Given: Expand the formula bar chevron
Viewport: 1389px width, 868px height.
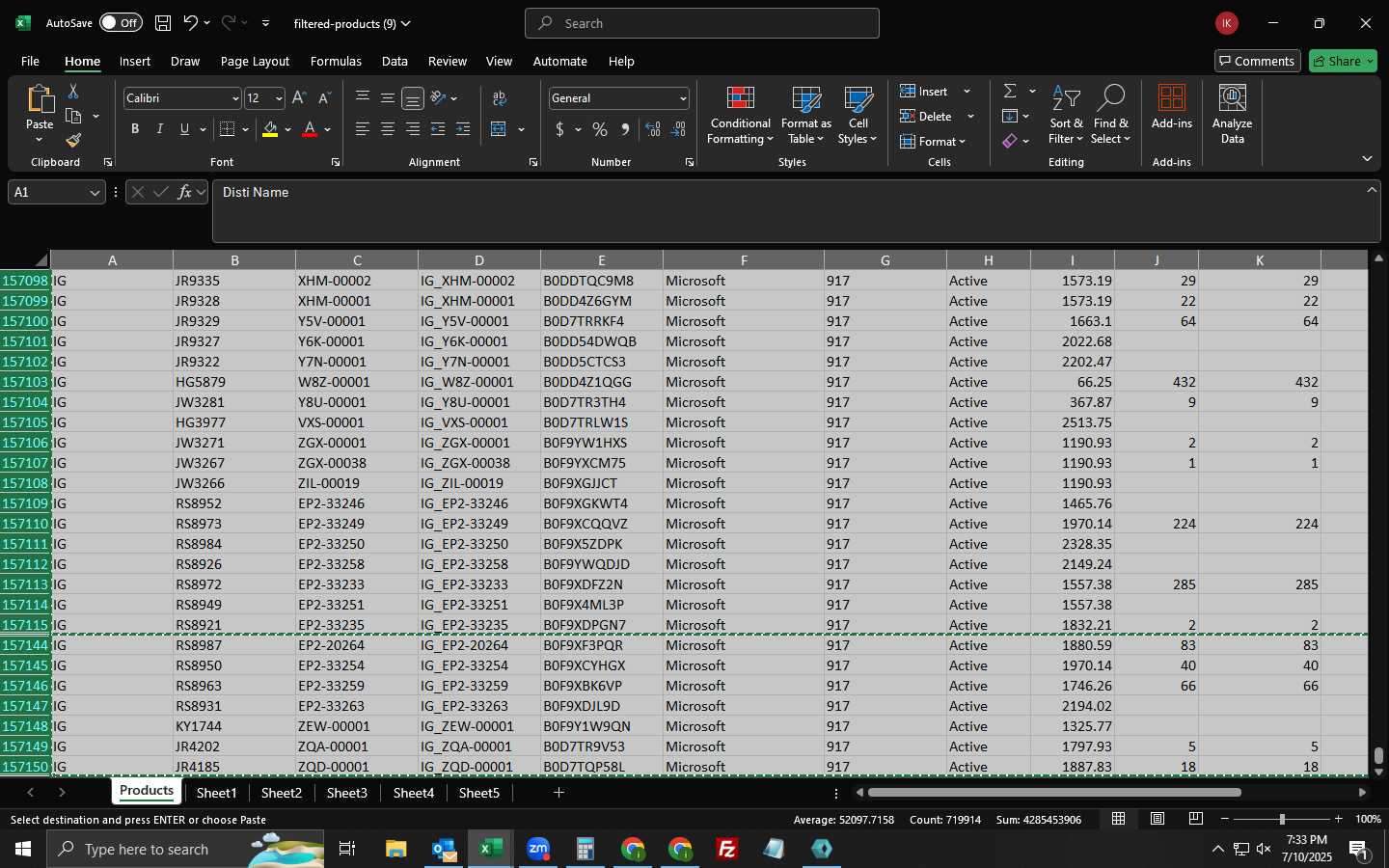Looking at the screenshot, I should click(x=1372, y=190).
